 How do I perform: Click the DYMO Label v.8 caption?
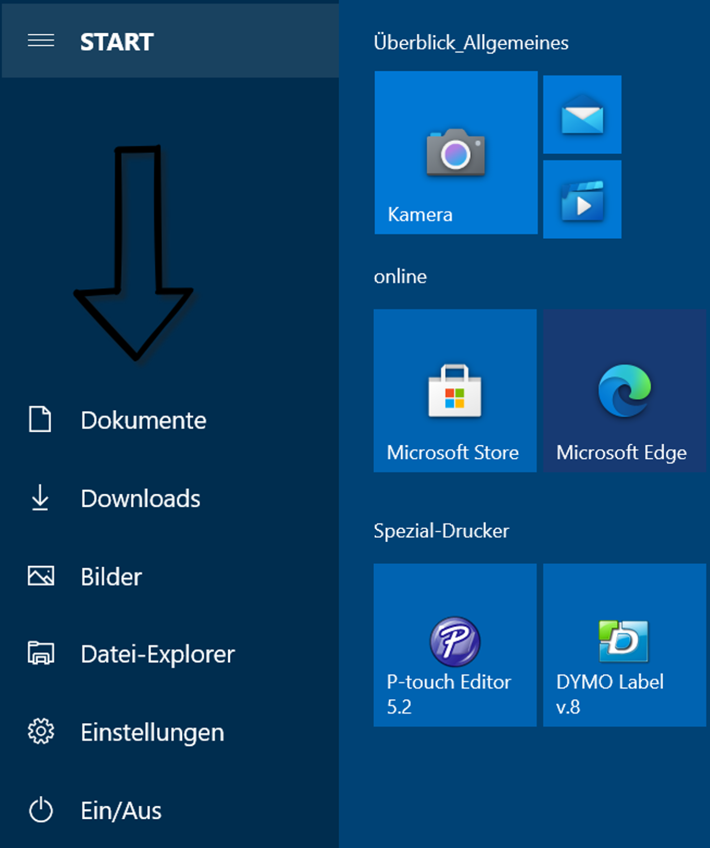610,694
